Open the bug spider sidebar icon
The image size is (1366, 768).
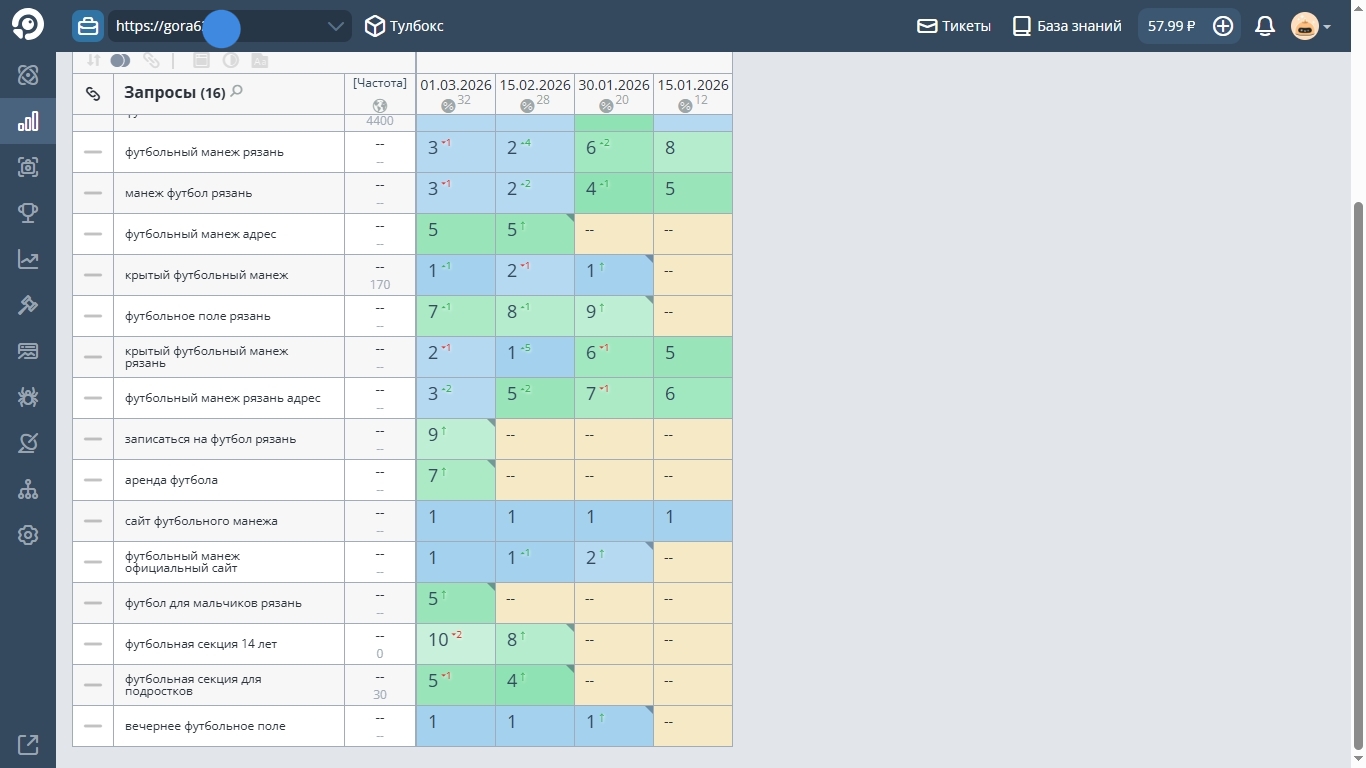click(28, 397)
